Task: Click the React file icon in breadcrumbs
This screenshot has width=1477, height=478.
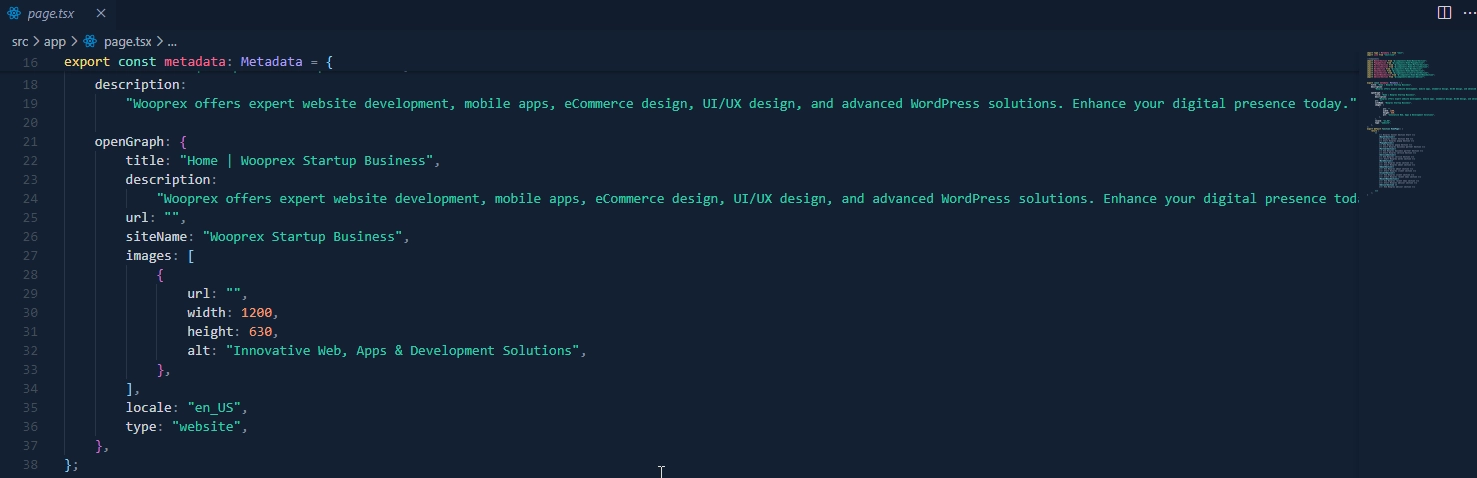Action: pos(90,41)
